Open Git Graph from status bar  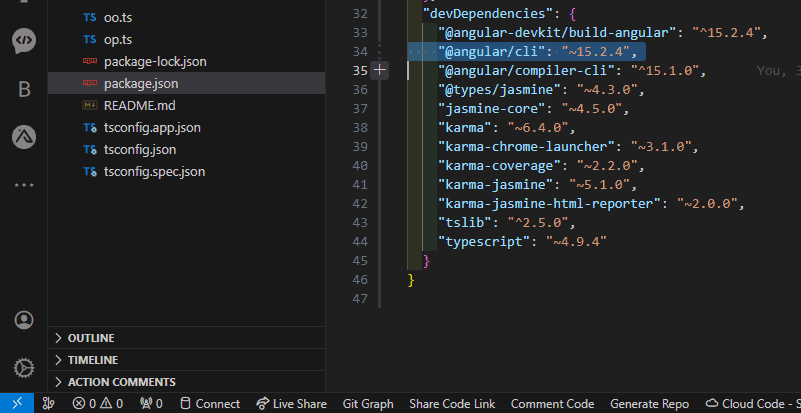pyautogui.click(x=368, y=403)
